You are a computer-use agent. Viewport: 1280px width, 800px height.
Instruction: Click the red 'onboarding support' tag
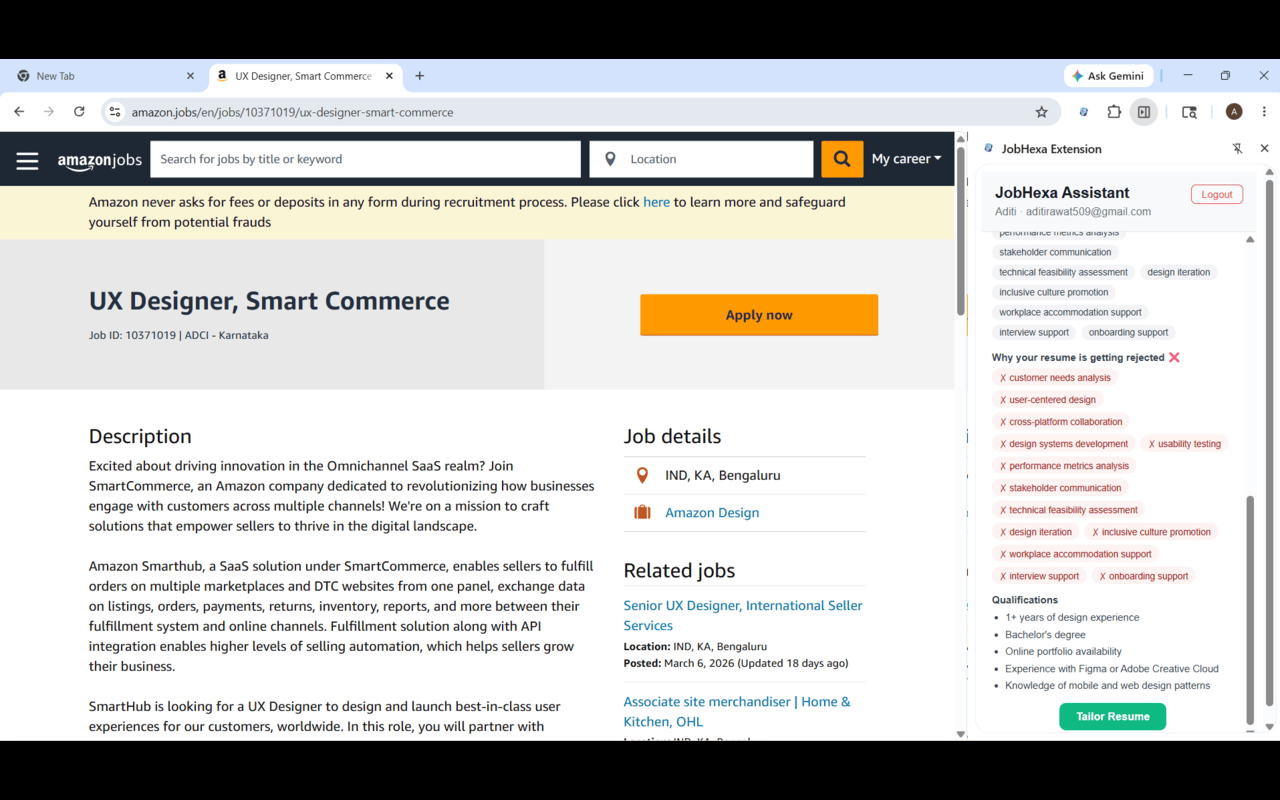coord(1144,576)
